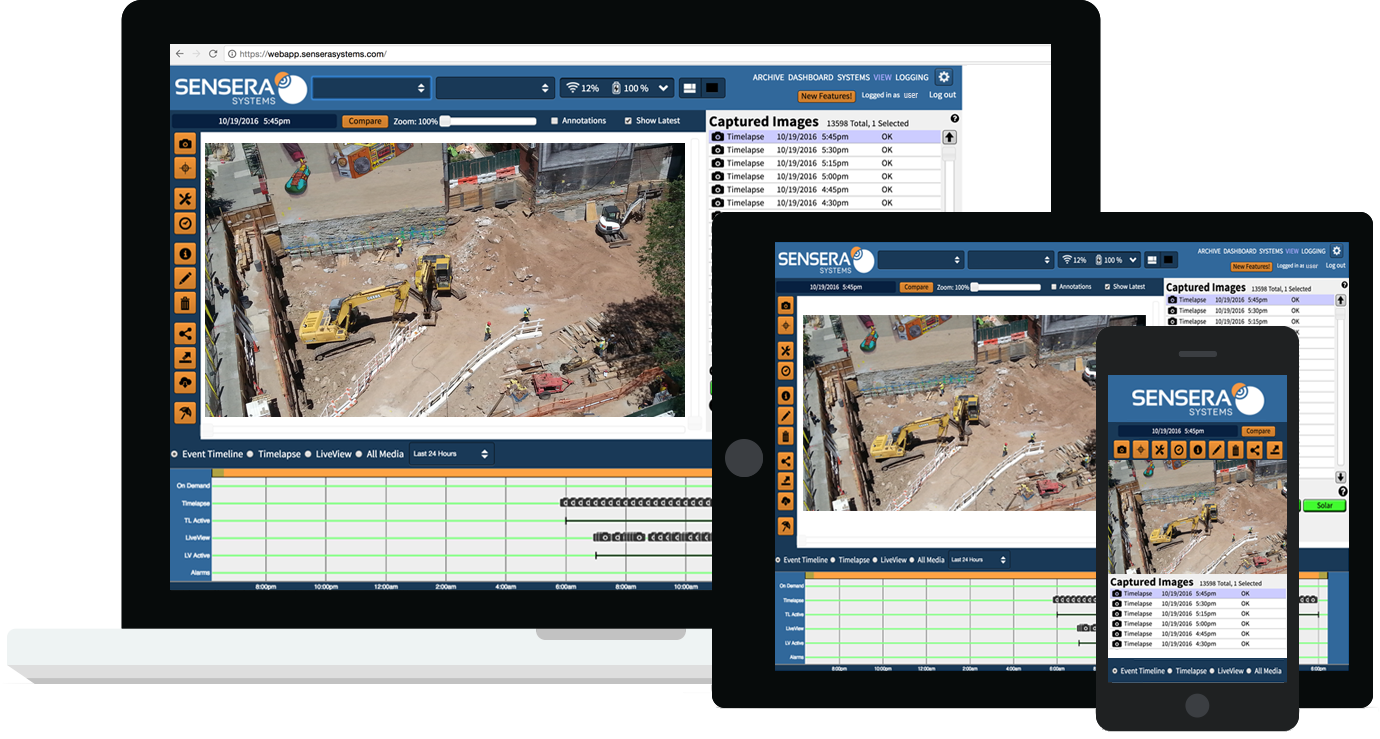This screenshot has width=1380, height=739.
Task: Open the ARCHIVE menu on the laptop
Action: [768, 77]
